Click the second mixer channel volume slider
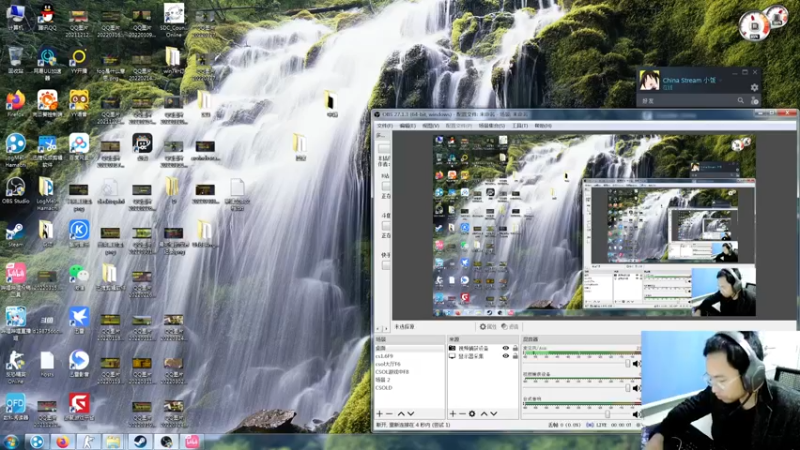Viewport: 800px width, 450px height. [x=577, y=388]
